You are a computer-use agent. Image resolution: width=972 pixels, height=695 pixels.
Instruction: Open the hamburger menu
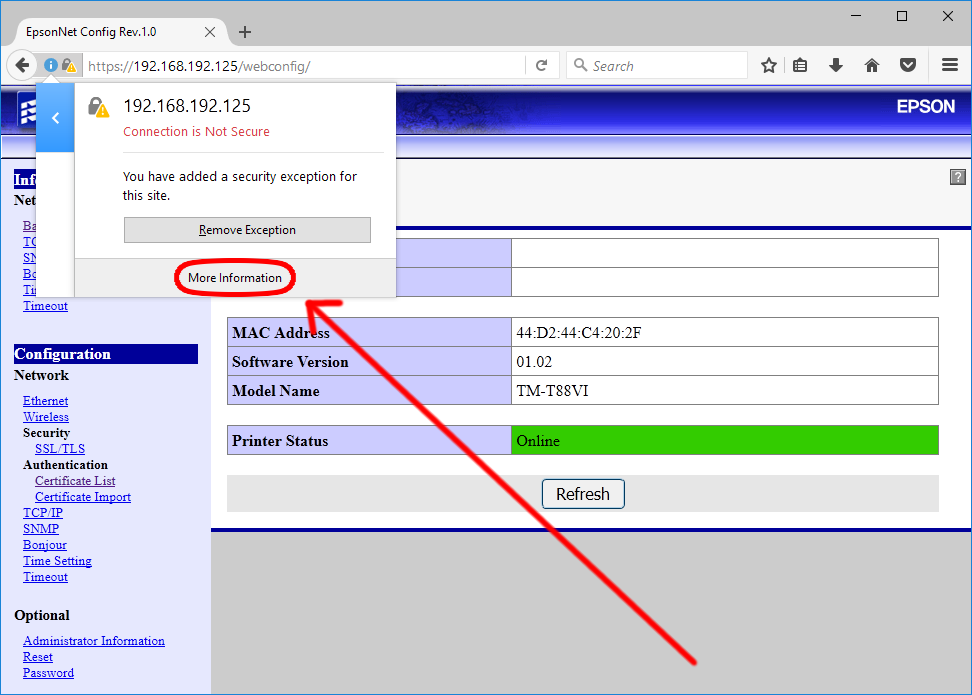pos(949,66)
